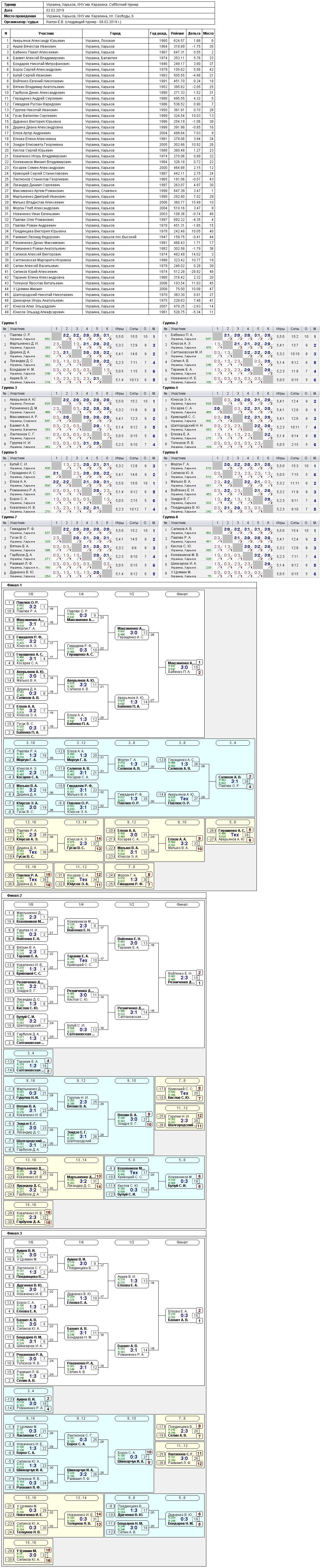Click 'Финал' round label in Финал-2 bracket
This screenshot has width=322, height=1568.
(x=182, y=905)
